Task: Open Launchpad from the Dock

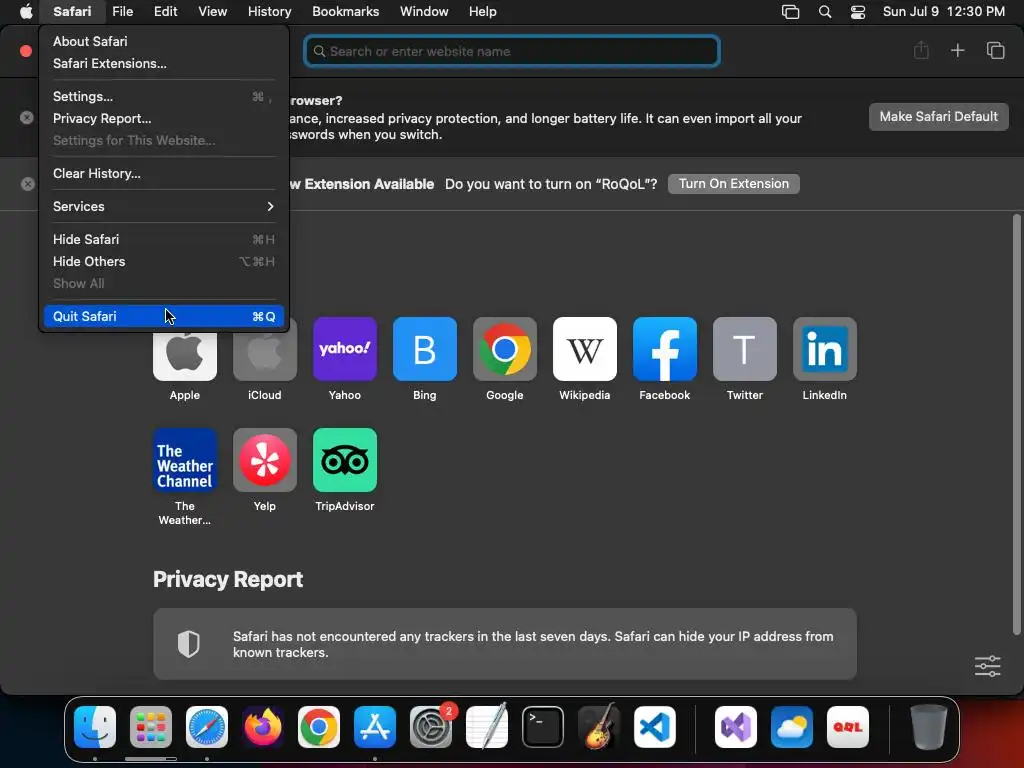Action: pos(151,727)
